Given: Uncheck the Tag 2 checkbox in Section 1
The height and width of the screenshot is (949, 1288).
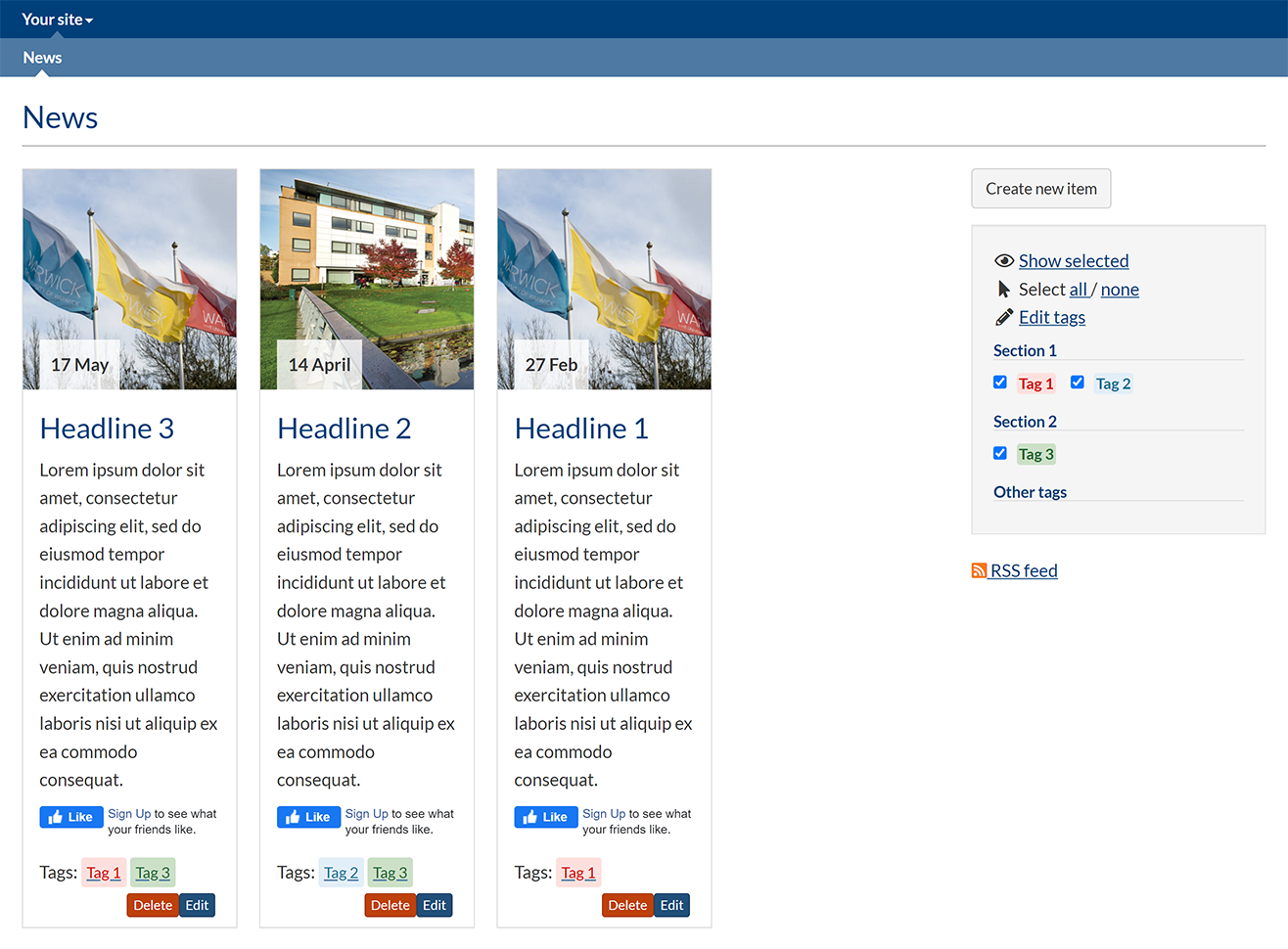Looking at the screenshot, I should coord(1078,383).
